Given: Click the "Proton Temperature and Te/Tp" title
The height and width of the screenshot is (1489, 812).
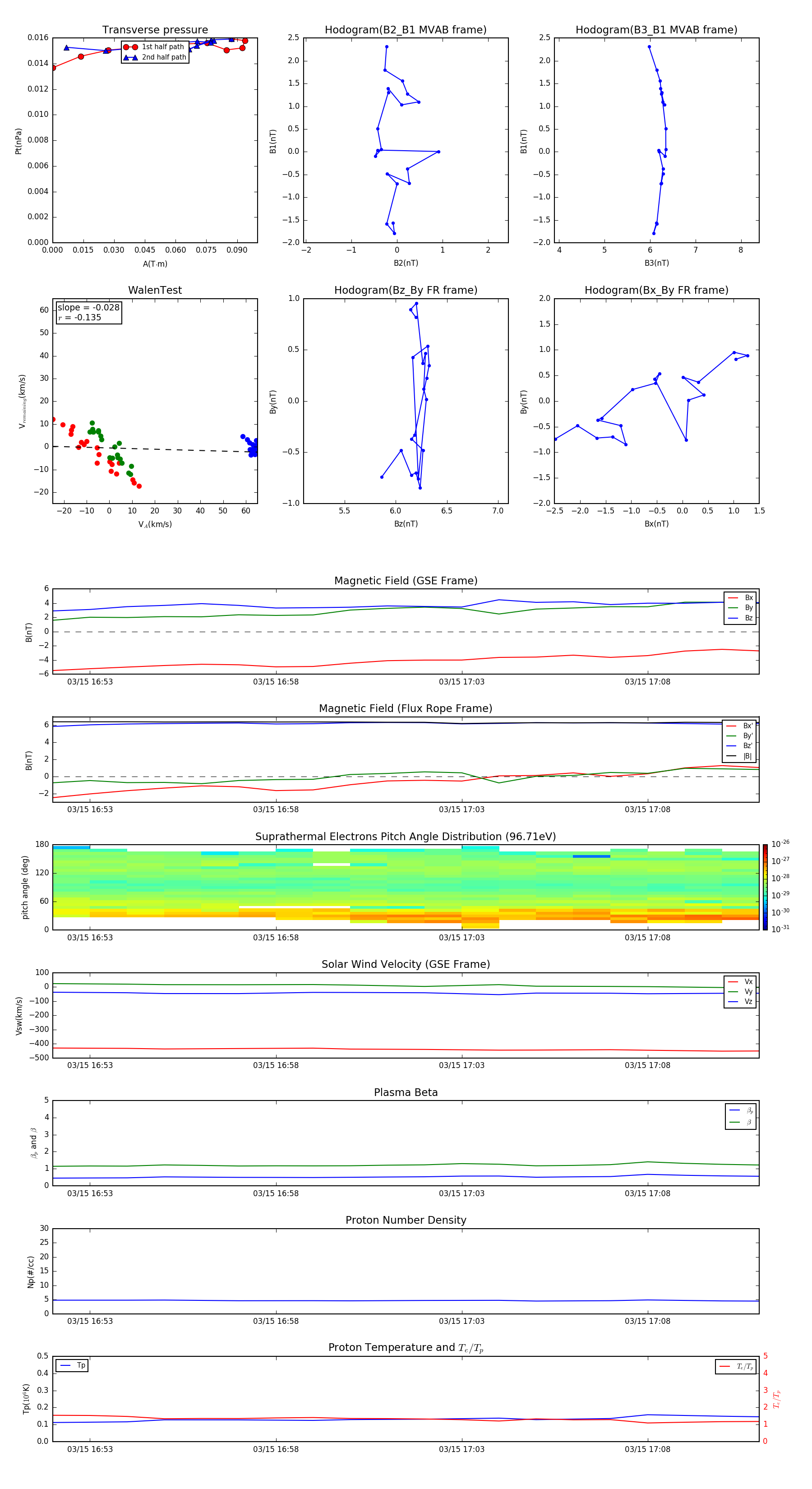Looking at the screenshot, I should (406, 1348).
